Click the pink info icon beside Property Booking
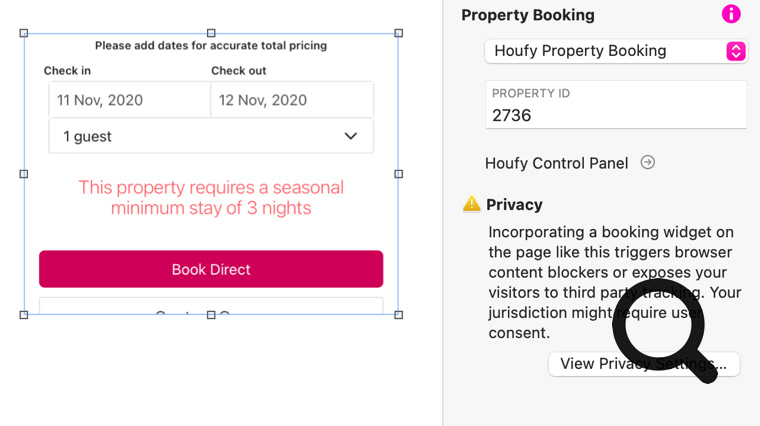Image resolution: width=760 pixels, height=426 pixels. click(x=731, y=14)
